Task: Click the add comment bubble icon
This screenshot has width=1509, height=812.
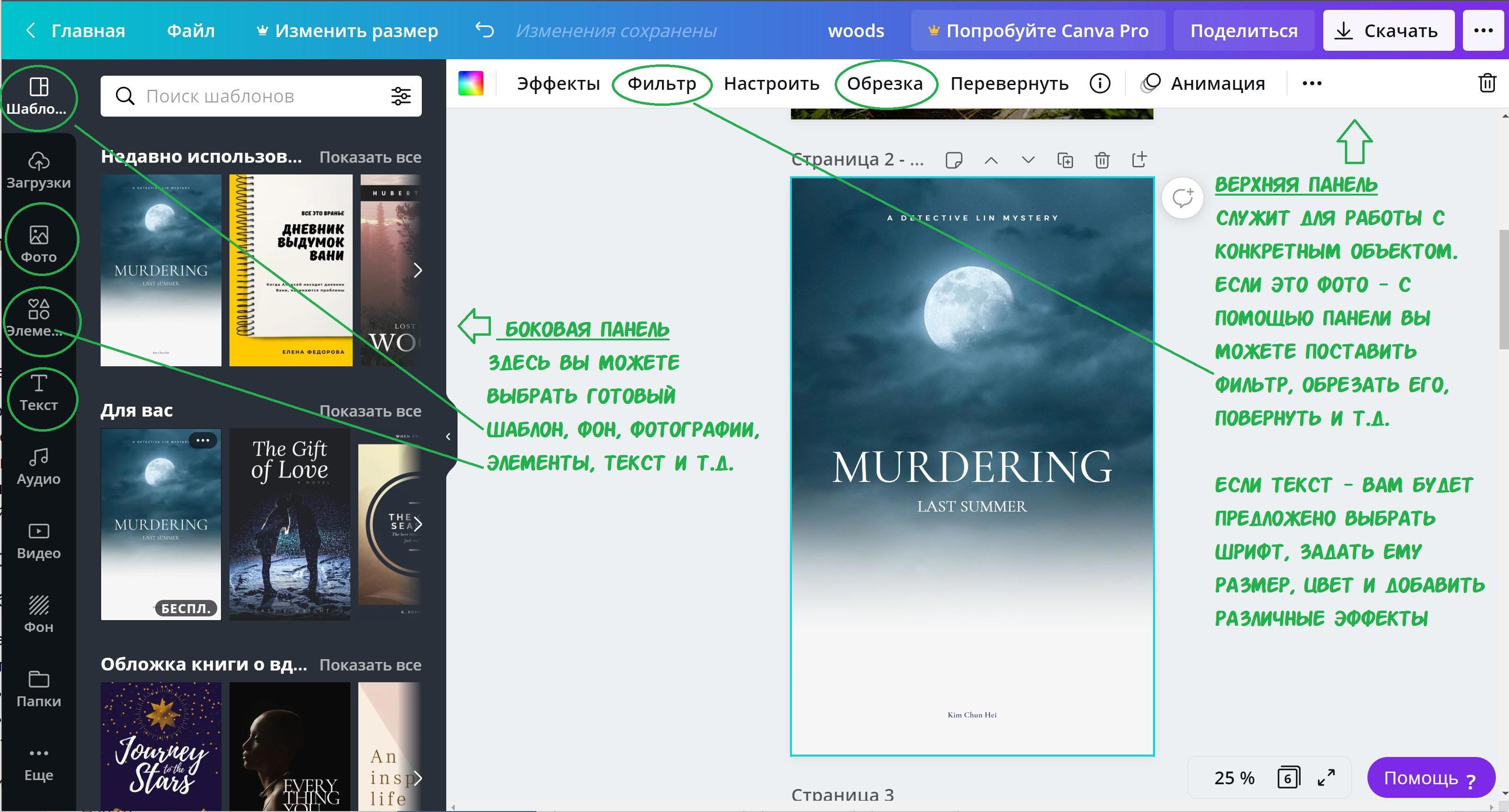Action: [1182, 198]
